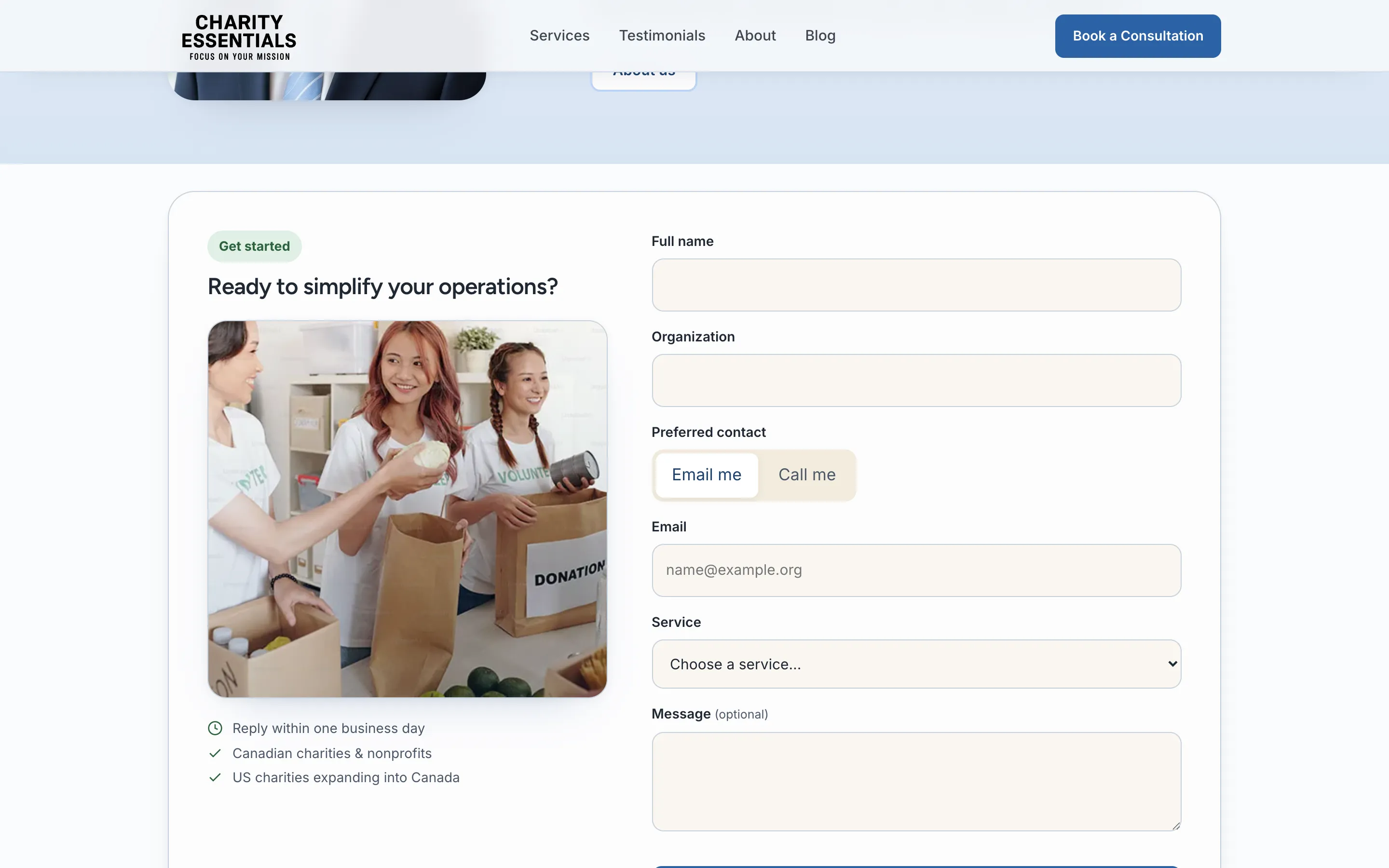Viewport: 1389px width, 868px height.
Task: Click the Full name label
Action: [682, 241]
